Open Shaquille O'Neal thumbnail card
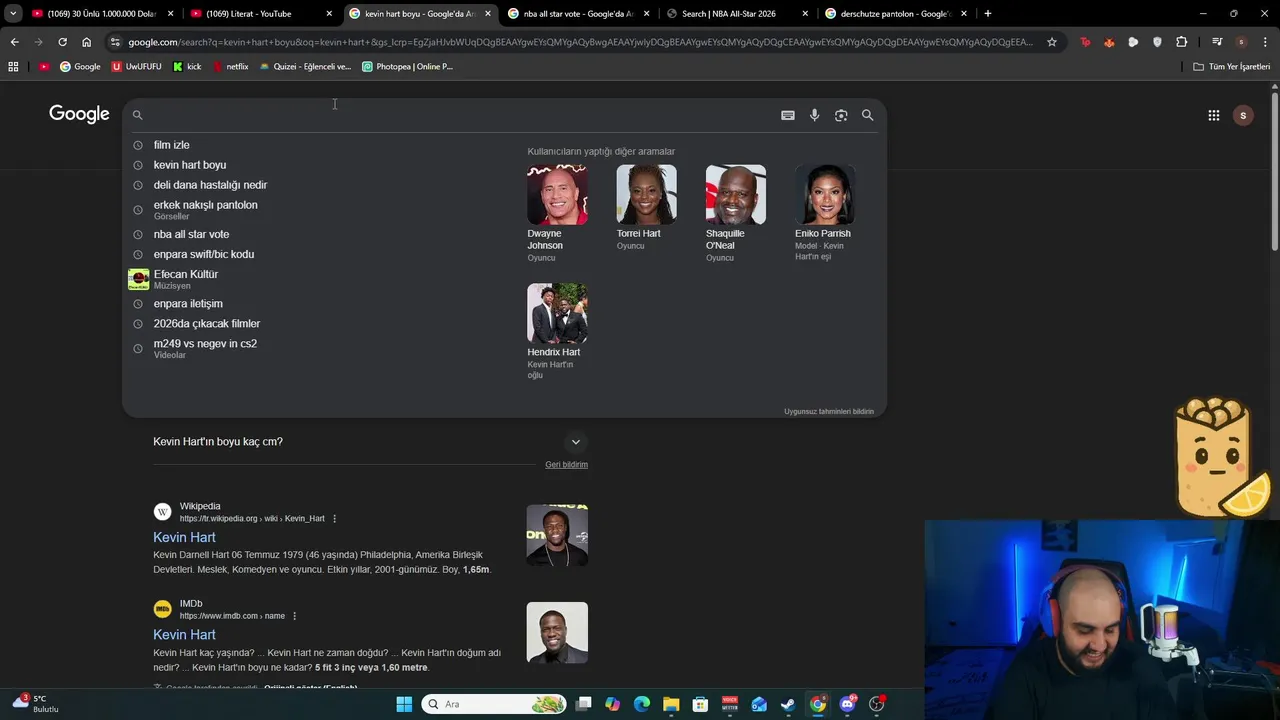Viewport: 1280px width, 720px height. [735, 213]
